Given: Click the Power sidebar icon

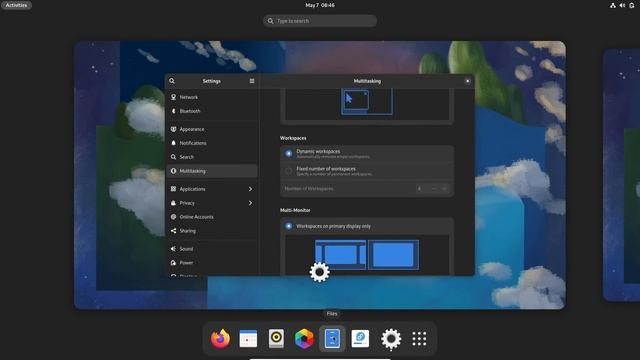Looking at the screenshot, I should (173, 262).
